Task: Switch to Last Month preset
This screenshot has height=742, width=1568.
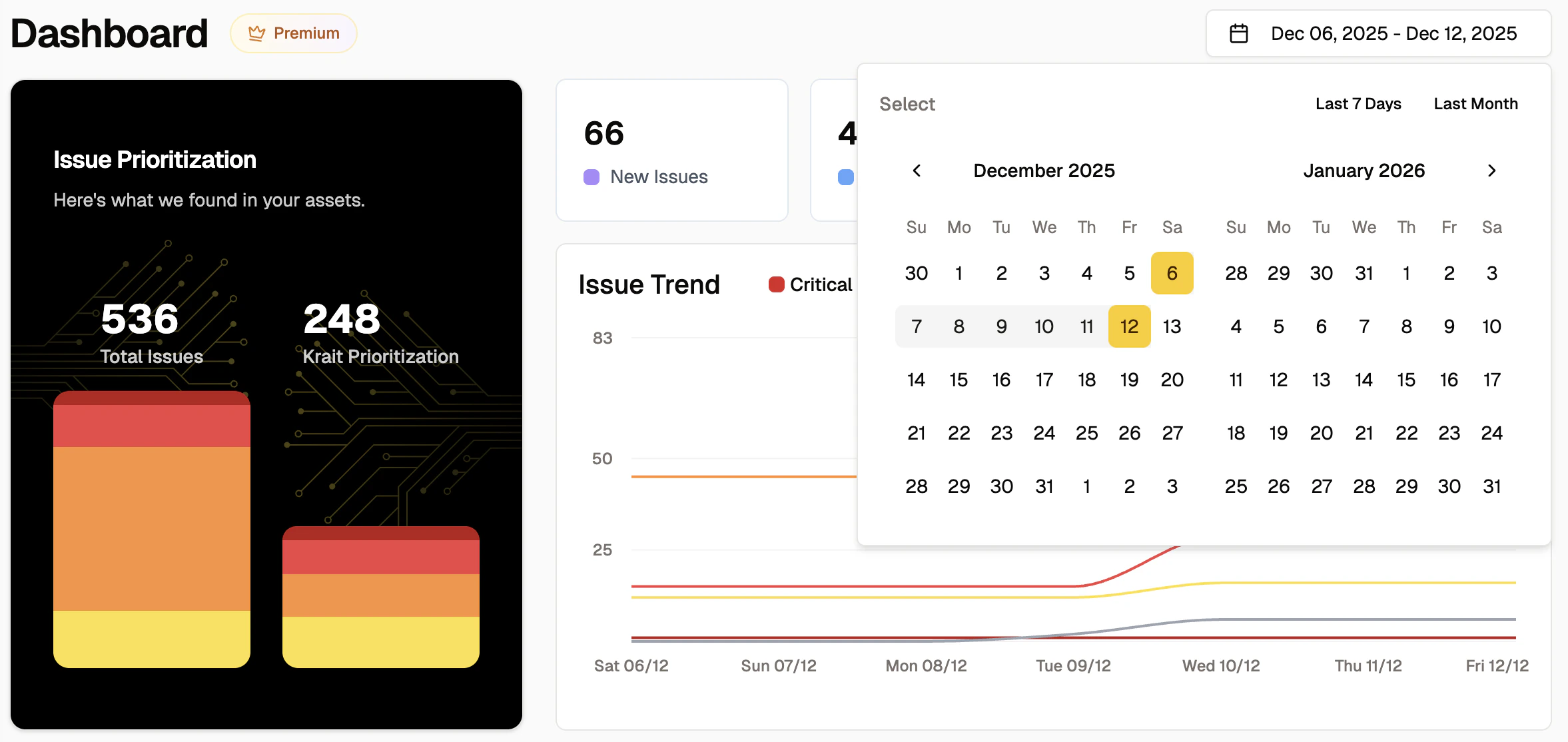Action: (1475, 104)
